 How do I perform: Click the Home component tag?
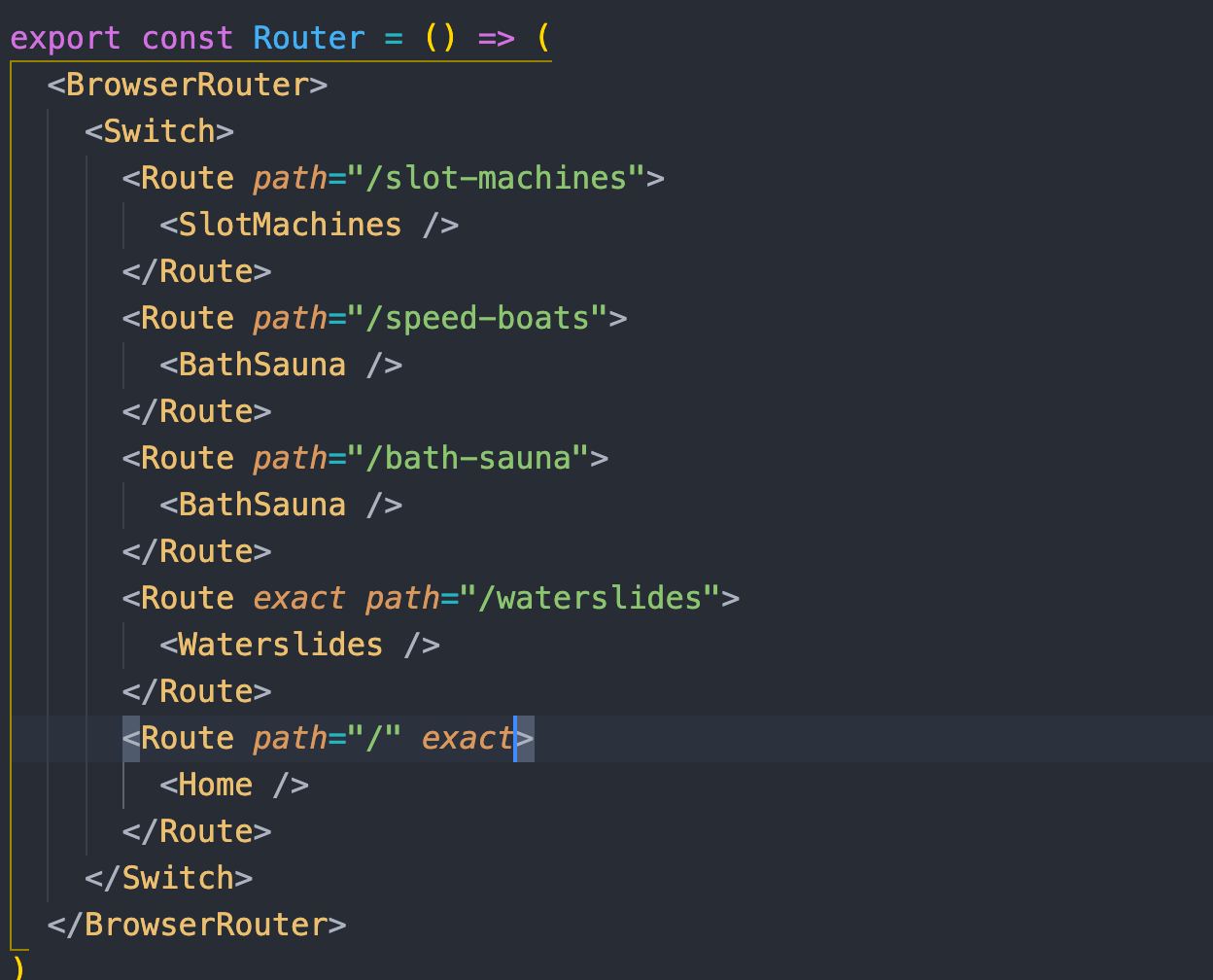point(234,785)
